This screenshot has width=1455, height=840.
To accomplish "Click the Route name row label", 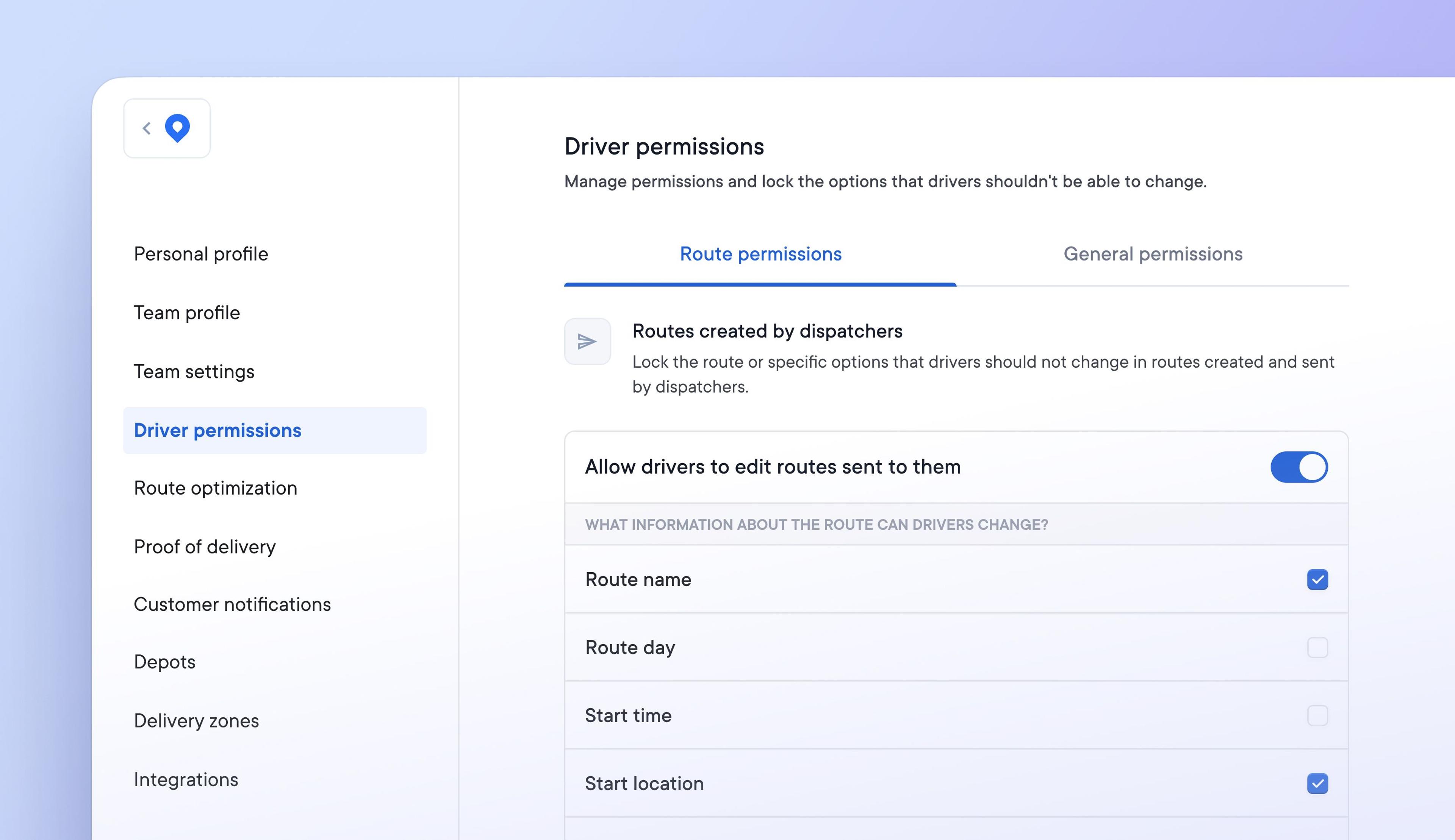I will 638,579.
